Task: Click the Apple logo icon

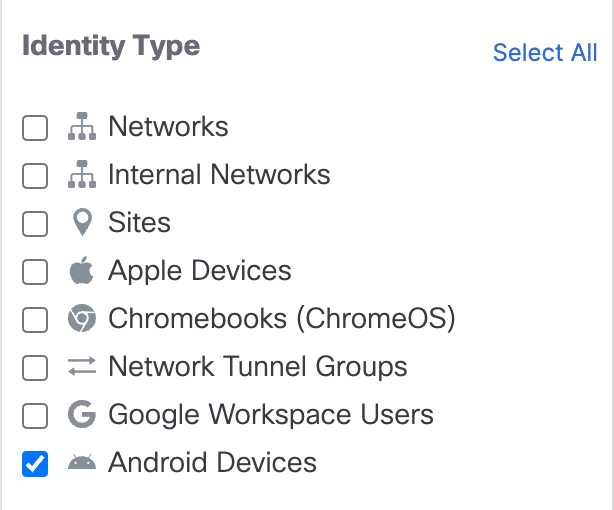Action: [x=82, y=270]
